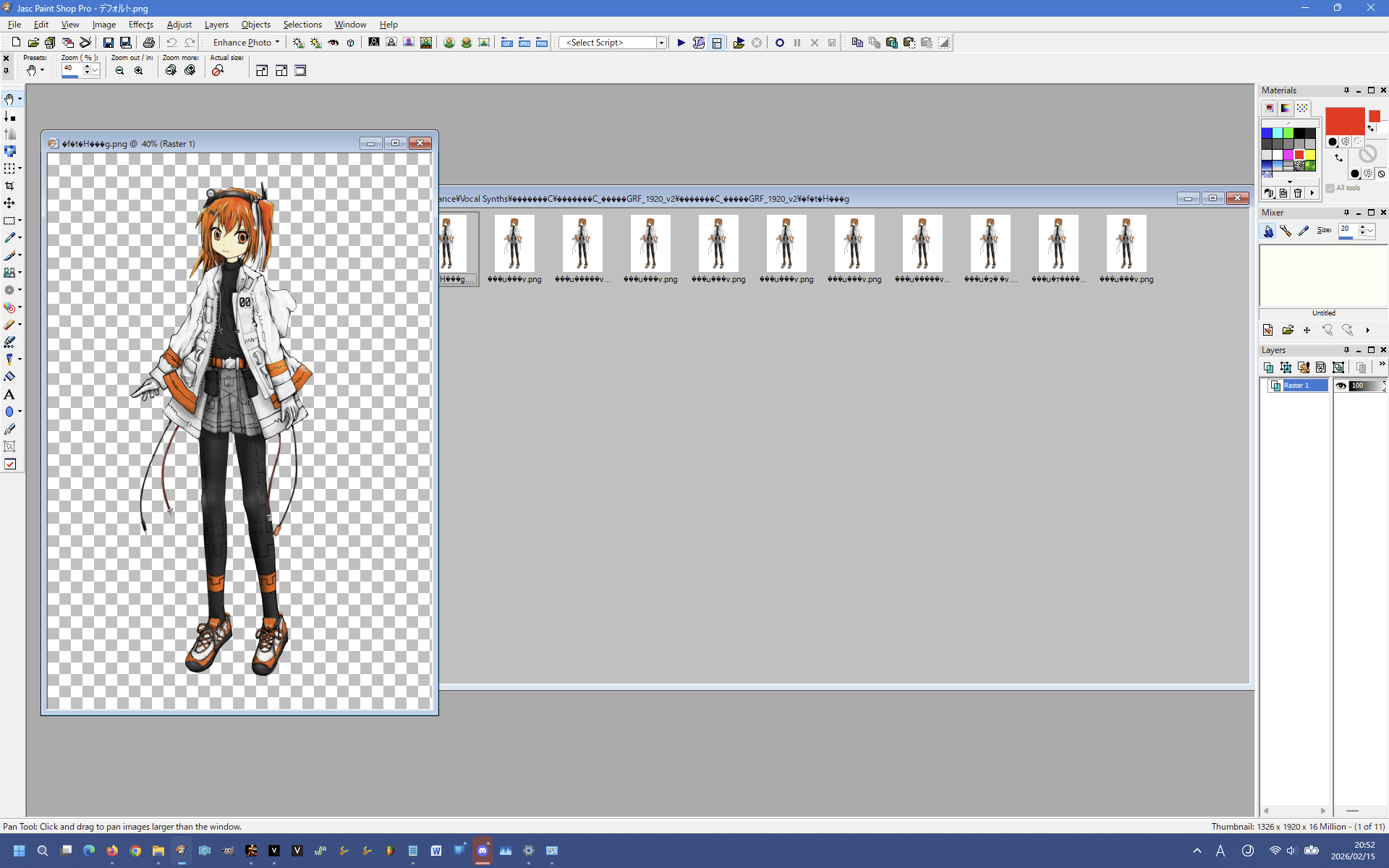
Task: Click the Run Selected Script icon
Action: pyautogui.click(x=681, y=43)
